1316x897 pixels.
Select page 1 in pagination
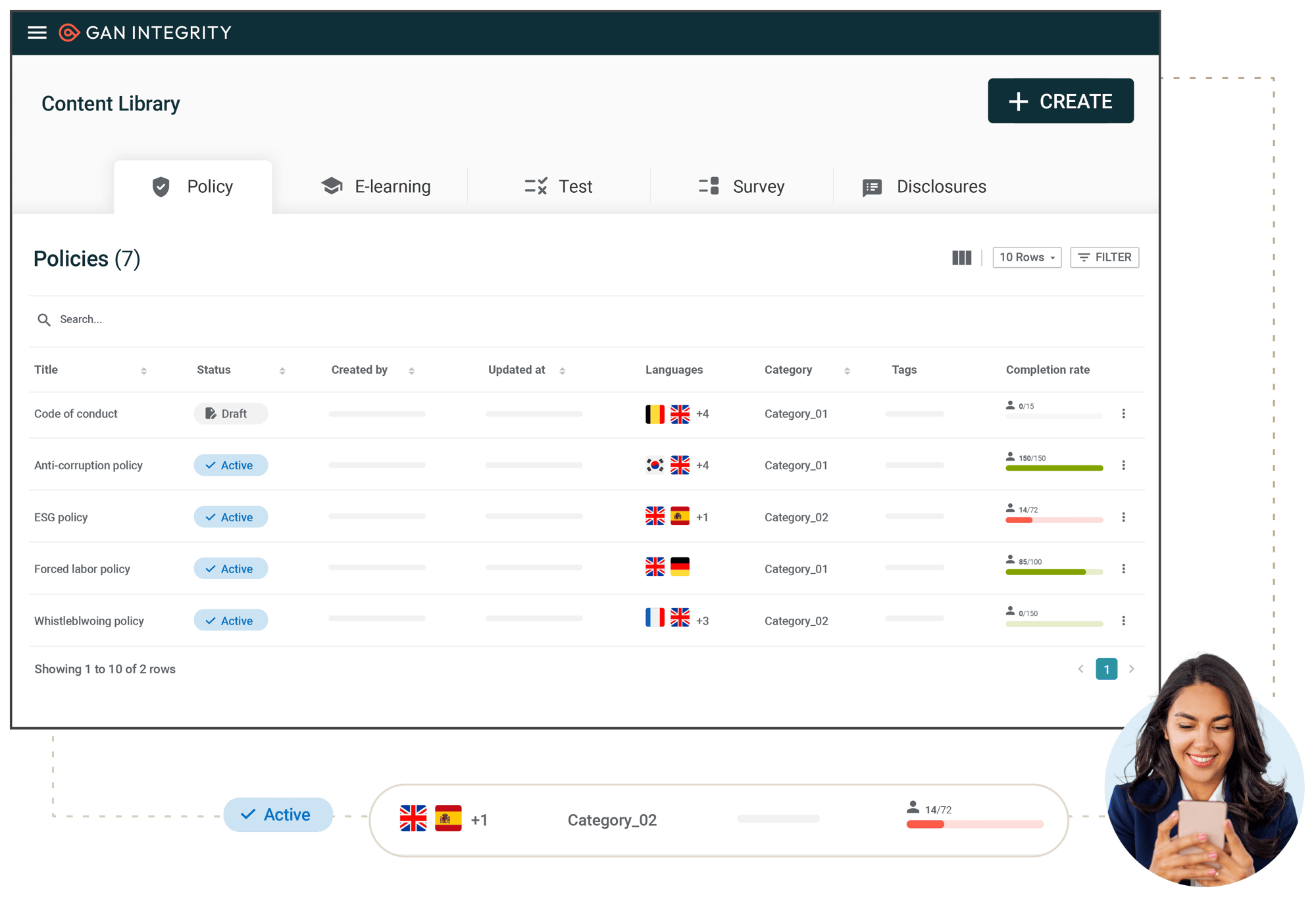coord(1106,669)
